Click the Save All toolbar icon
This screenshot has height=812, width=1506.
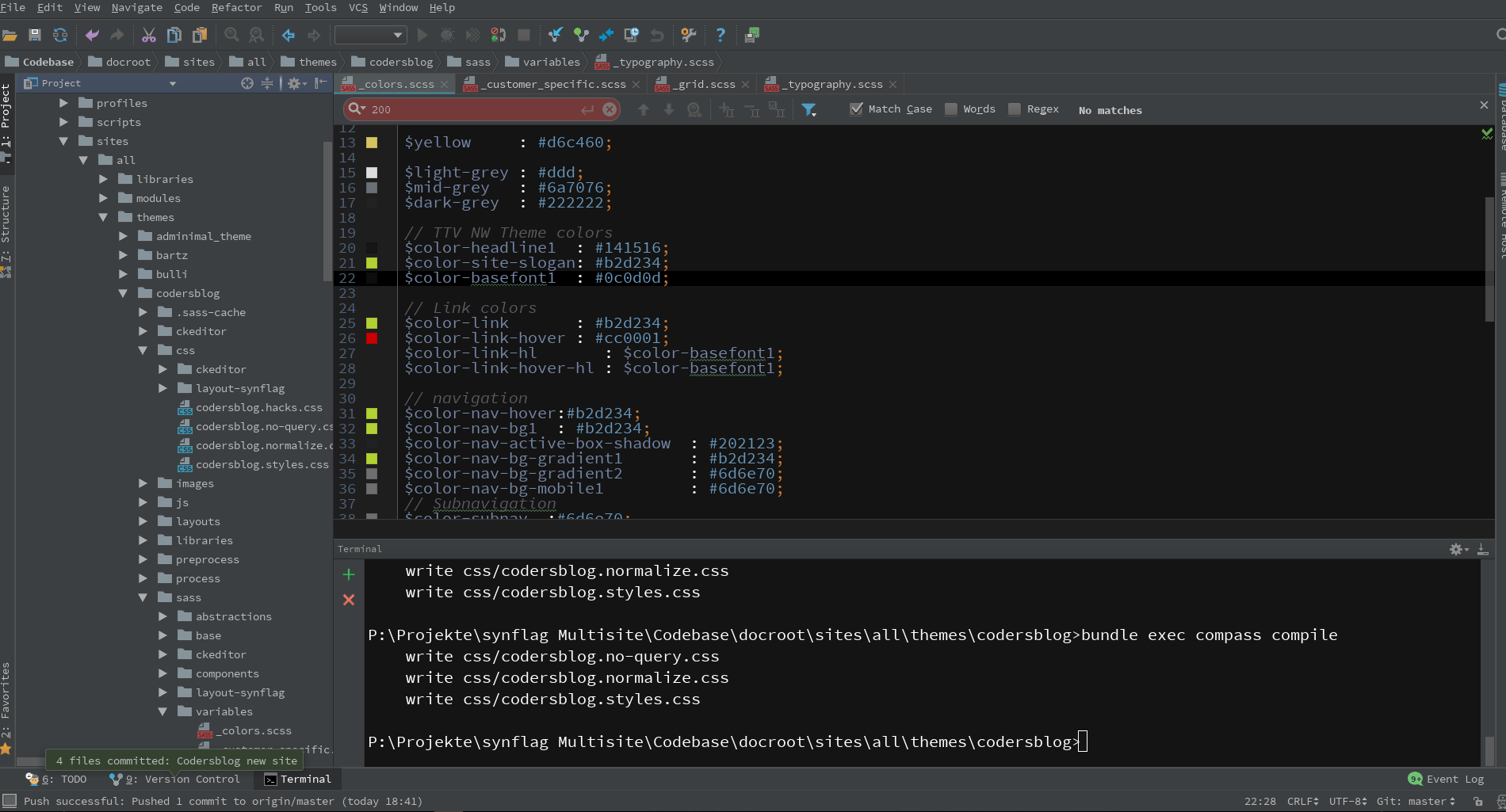(x=34, y=35)
